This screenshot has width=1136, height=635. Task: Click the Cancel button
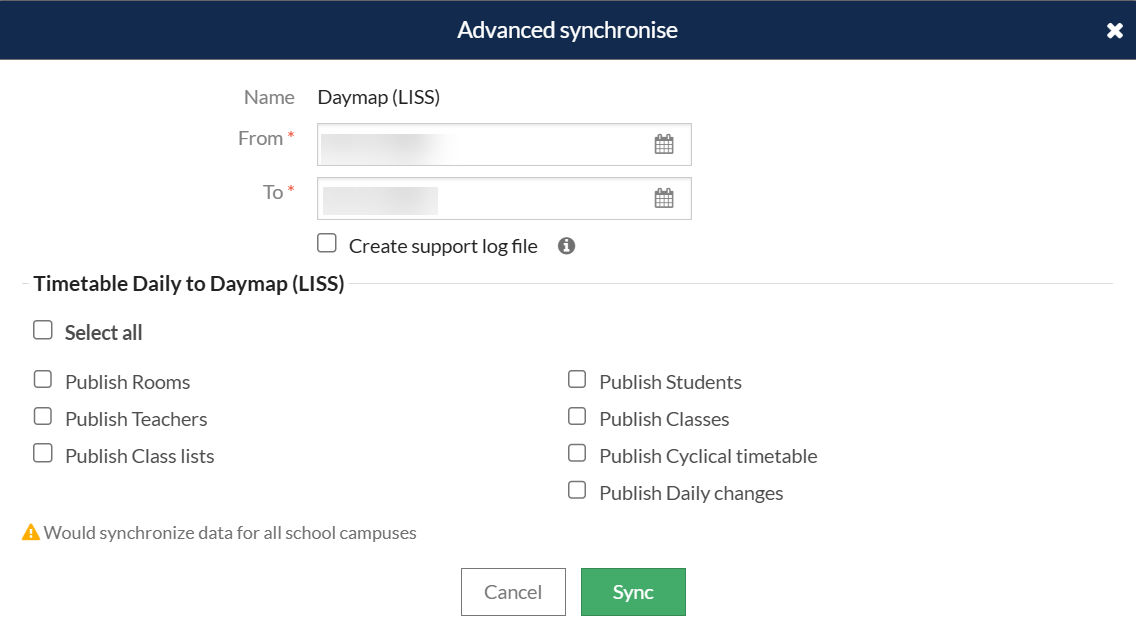click(x=513, y=592)
